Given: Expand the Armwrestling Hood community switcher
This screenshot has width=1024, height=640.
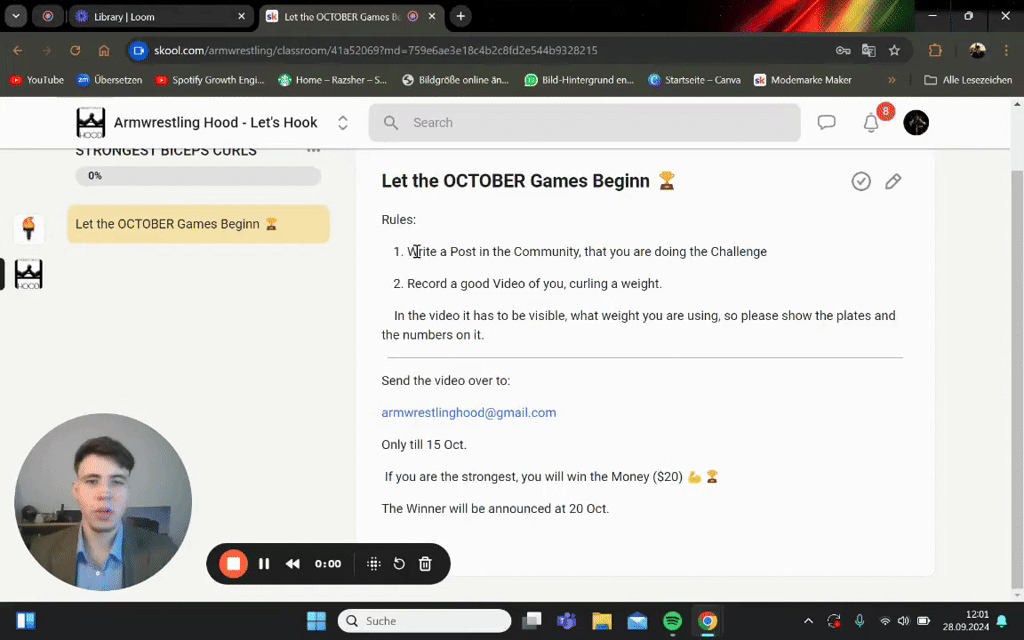Looking at the screenshot, I should tap(342, 122).
